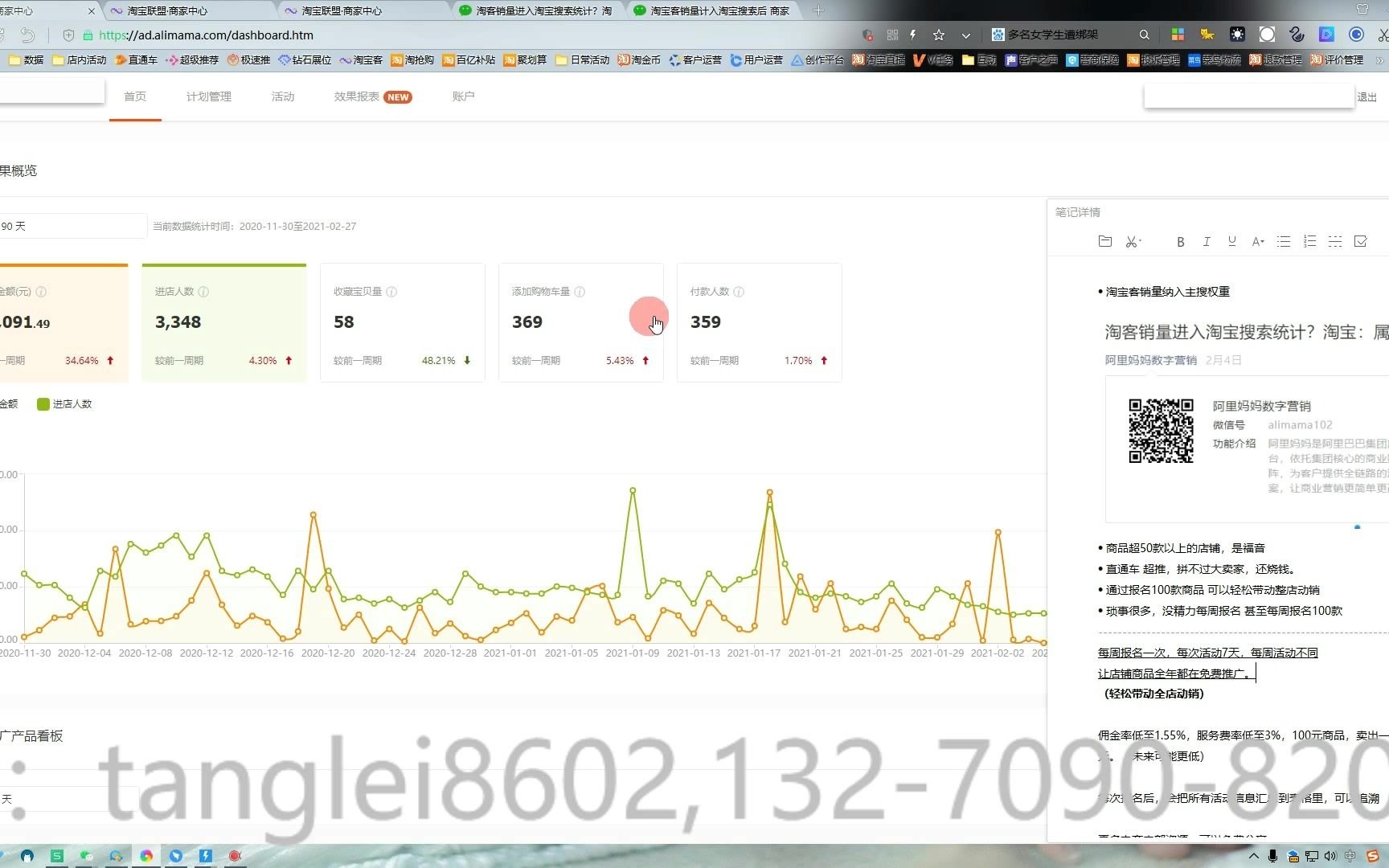Toggle the brightness sun extension icon
1389x868 pixels.
click(x=1237, y=35)
